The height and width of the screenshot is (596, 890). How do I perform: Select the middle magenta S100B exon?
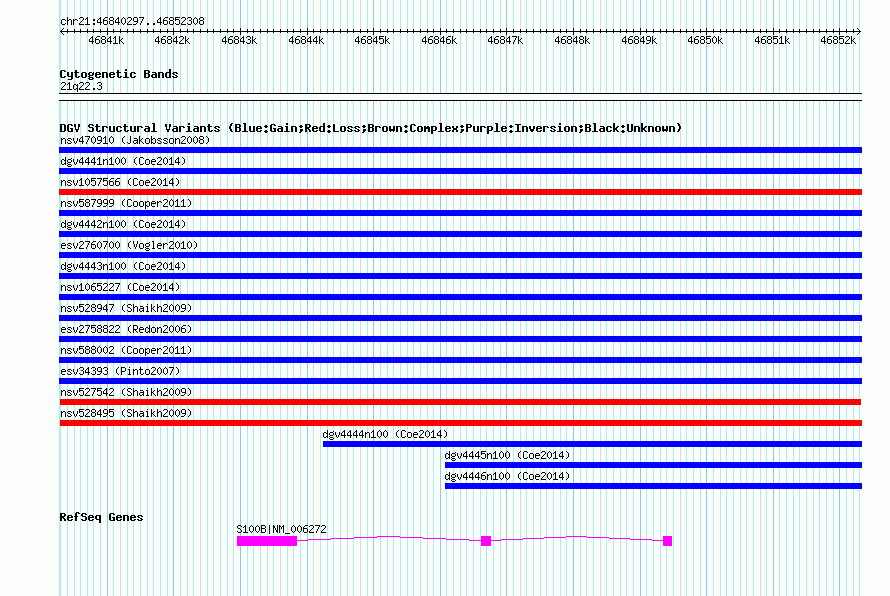pyautogui.click(x=486, y=541)
